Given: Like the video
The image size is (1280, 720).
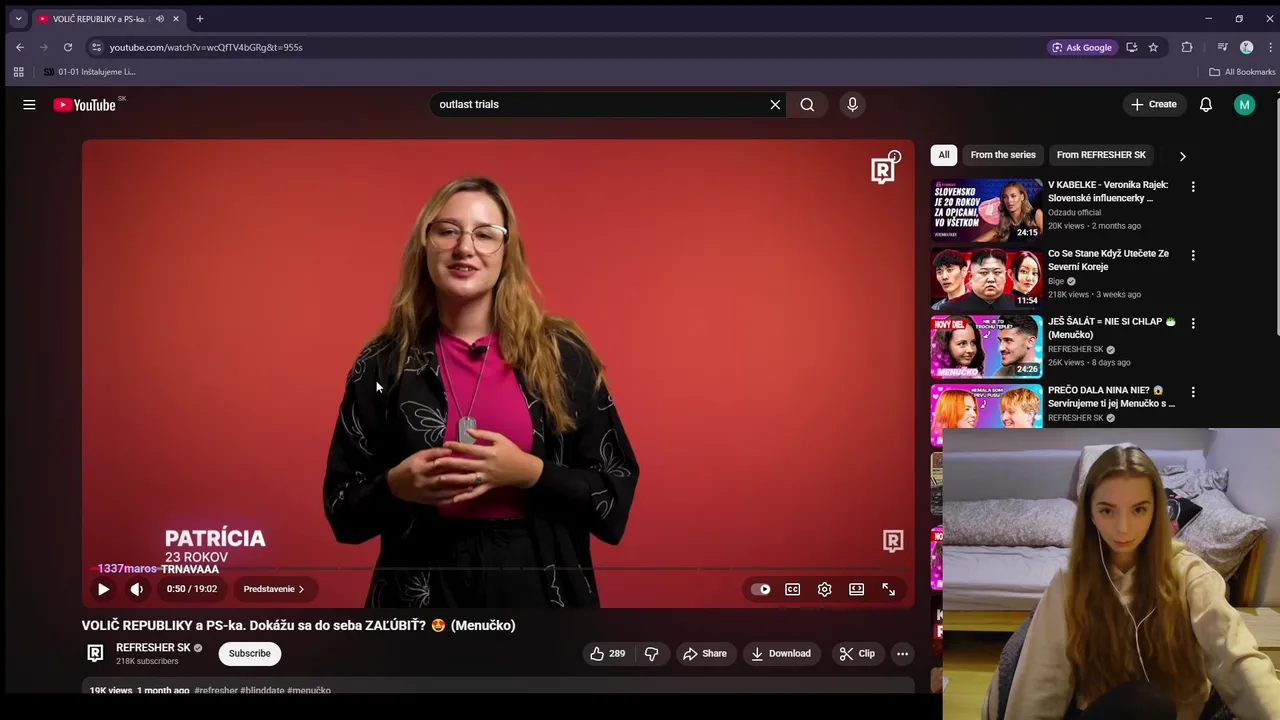Looking at the screenshot, I should (607, 653).
